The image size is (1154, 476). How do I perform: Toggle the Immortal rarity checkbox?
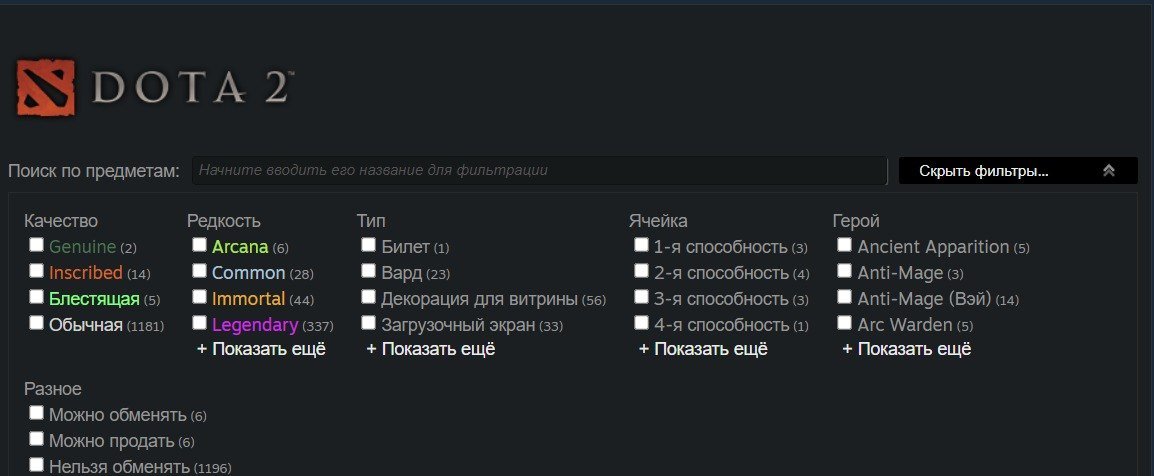tap(199, 296)
